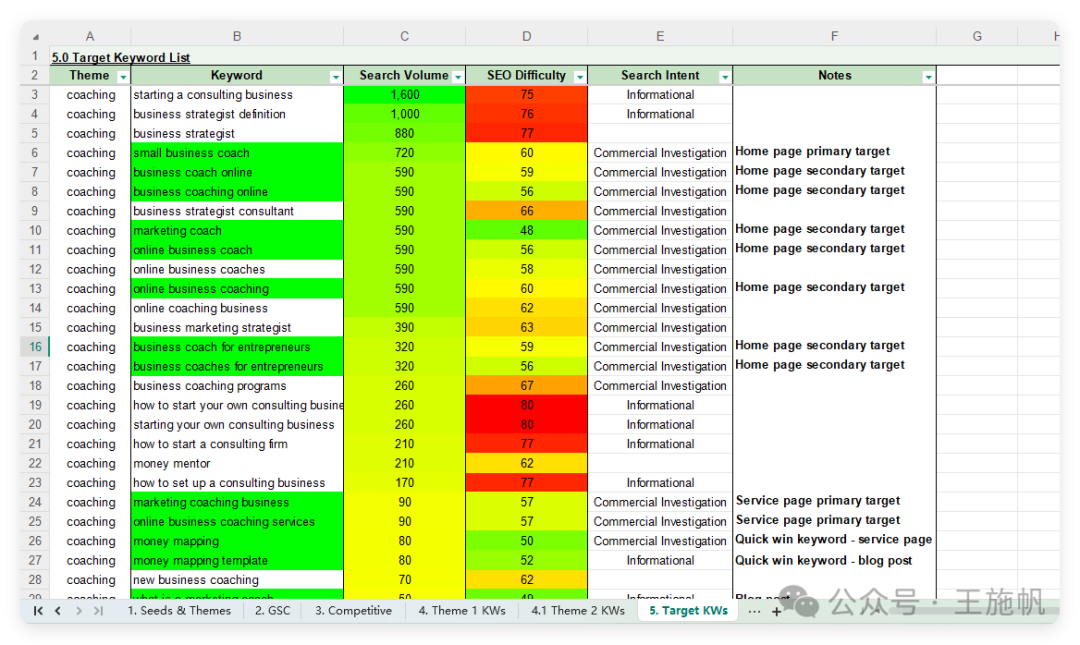Switch to the 1. Seeds & Themes tab
Image resolution: width=1080 pixels, height=645 pixels.
tap(179, 611)
